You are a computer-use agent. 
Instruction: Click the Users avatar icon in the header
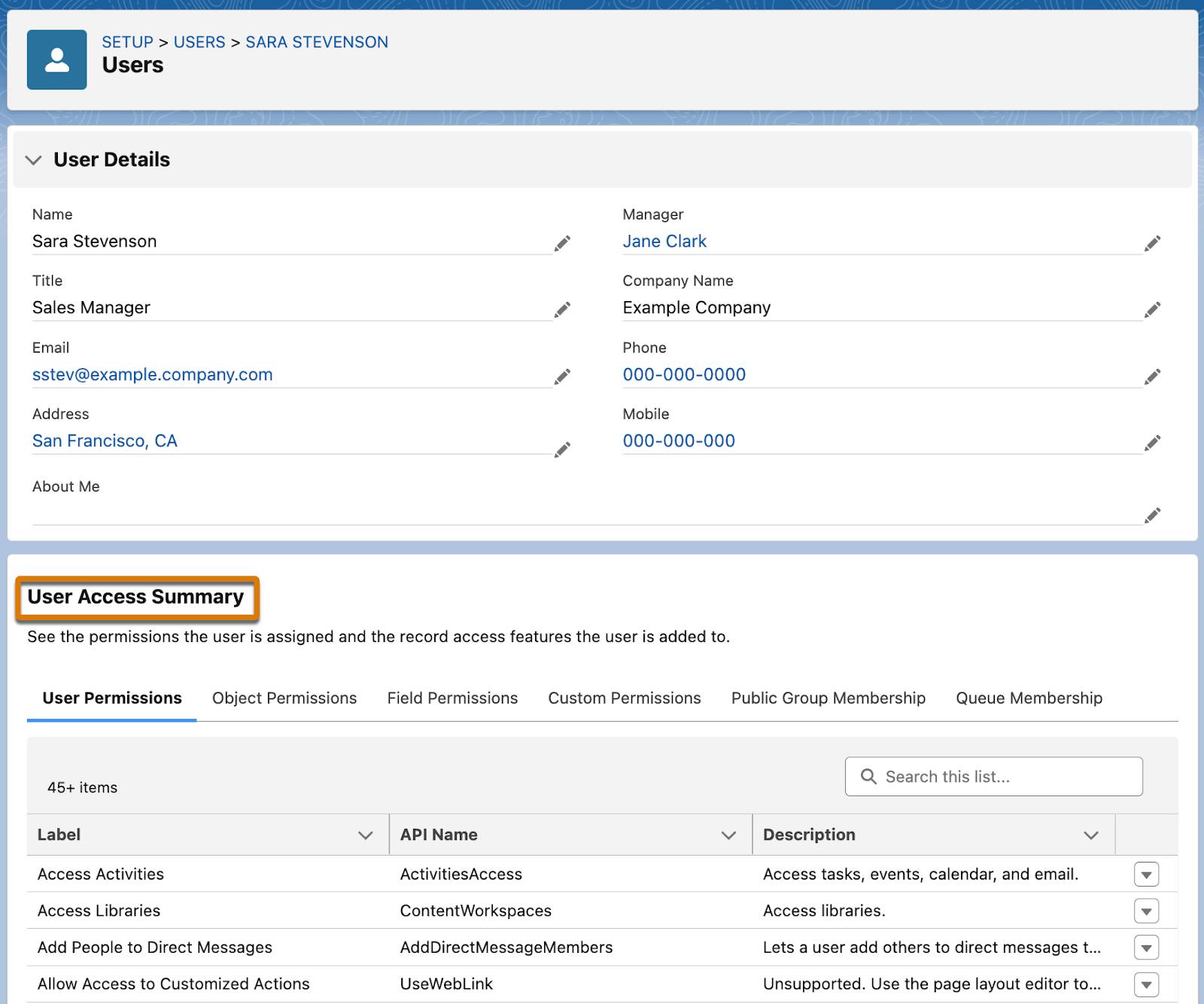[56, 59]
